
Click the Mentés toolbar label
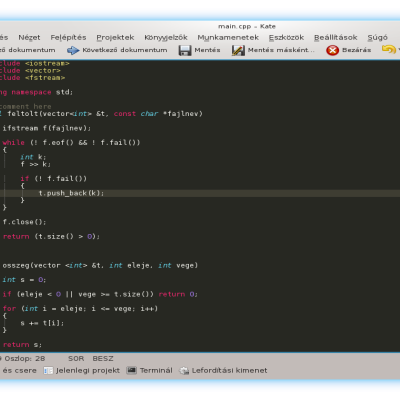207,50
